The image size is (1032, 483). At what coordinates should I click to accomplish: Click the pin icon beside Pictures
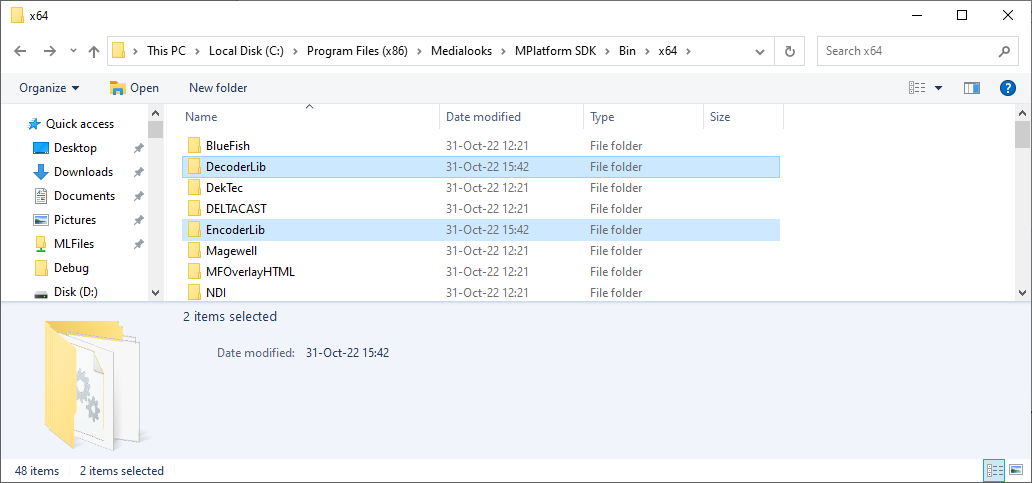point(138,220)
